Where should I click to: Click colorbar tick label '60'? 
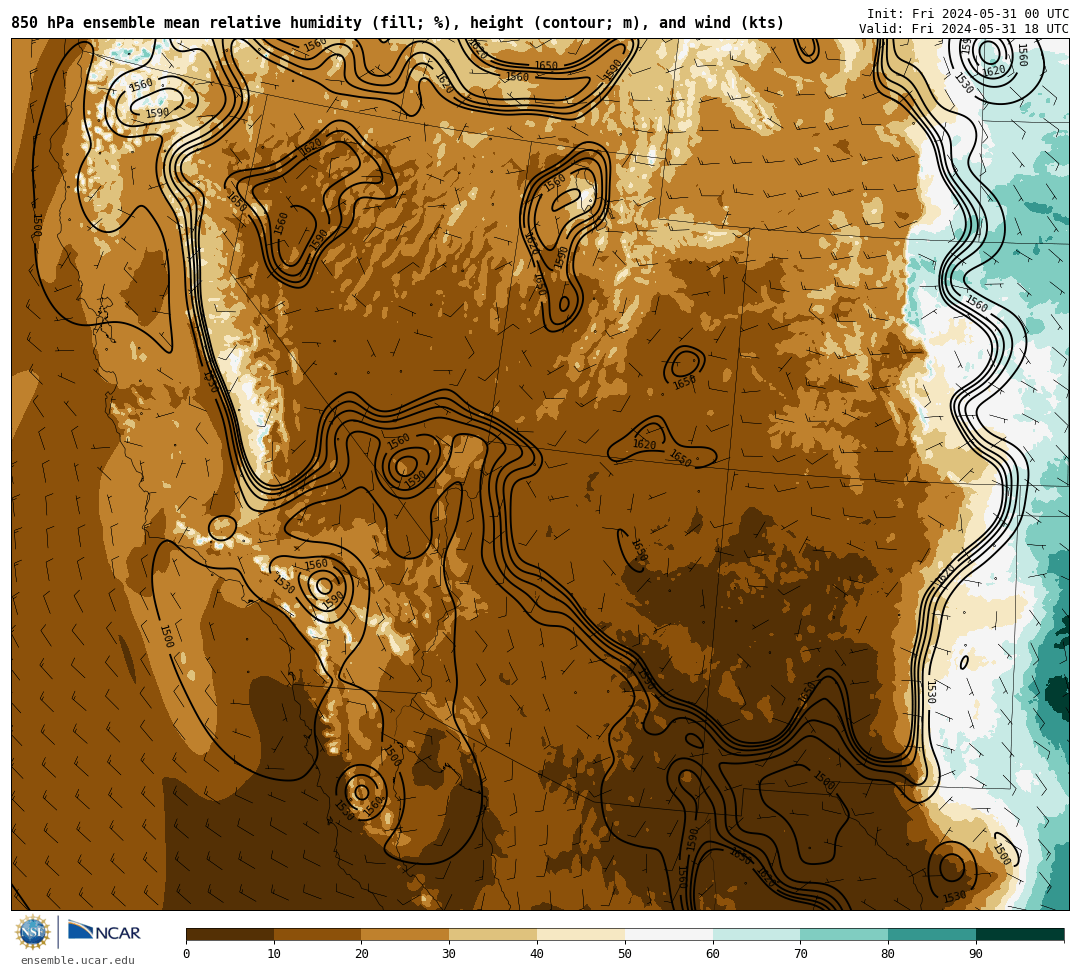point(713,954)
